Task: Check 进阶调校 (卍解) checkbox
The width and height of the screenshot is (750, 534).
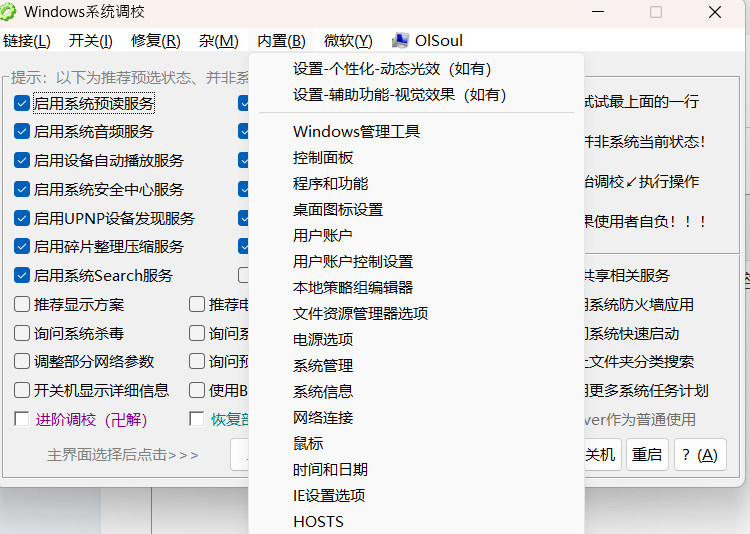Action: coord(22,419)
